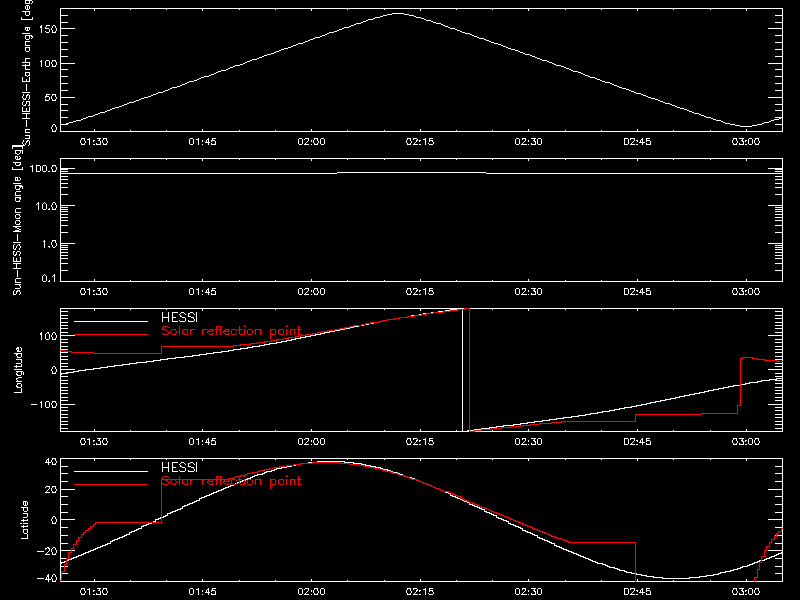800x600 pixels.
Task: Click the -40 tick on Latitude axis
Action: 46,579
